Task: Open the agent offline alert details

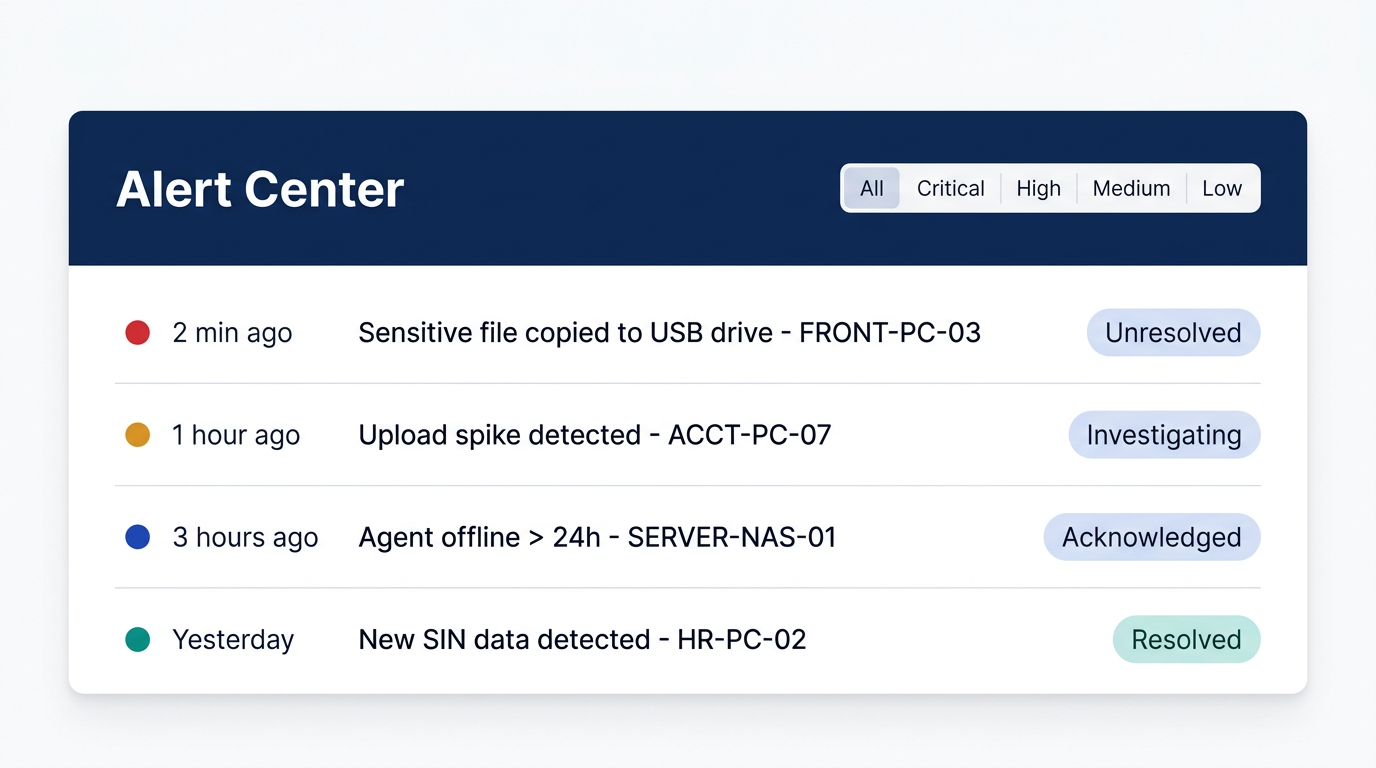Action: pos(597,537)
